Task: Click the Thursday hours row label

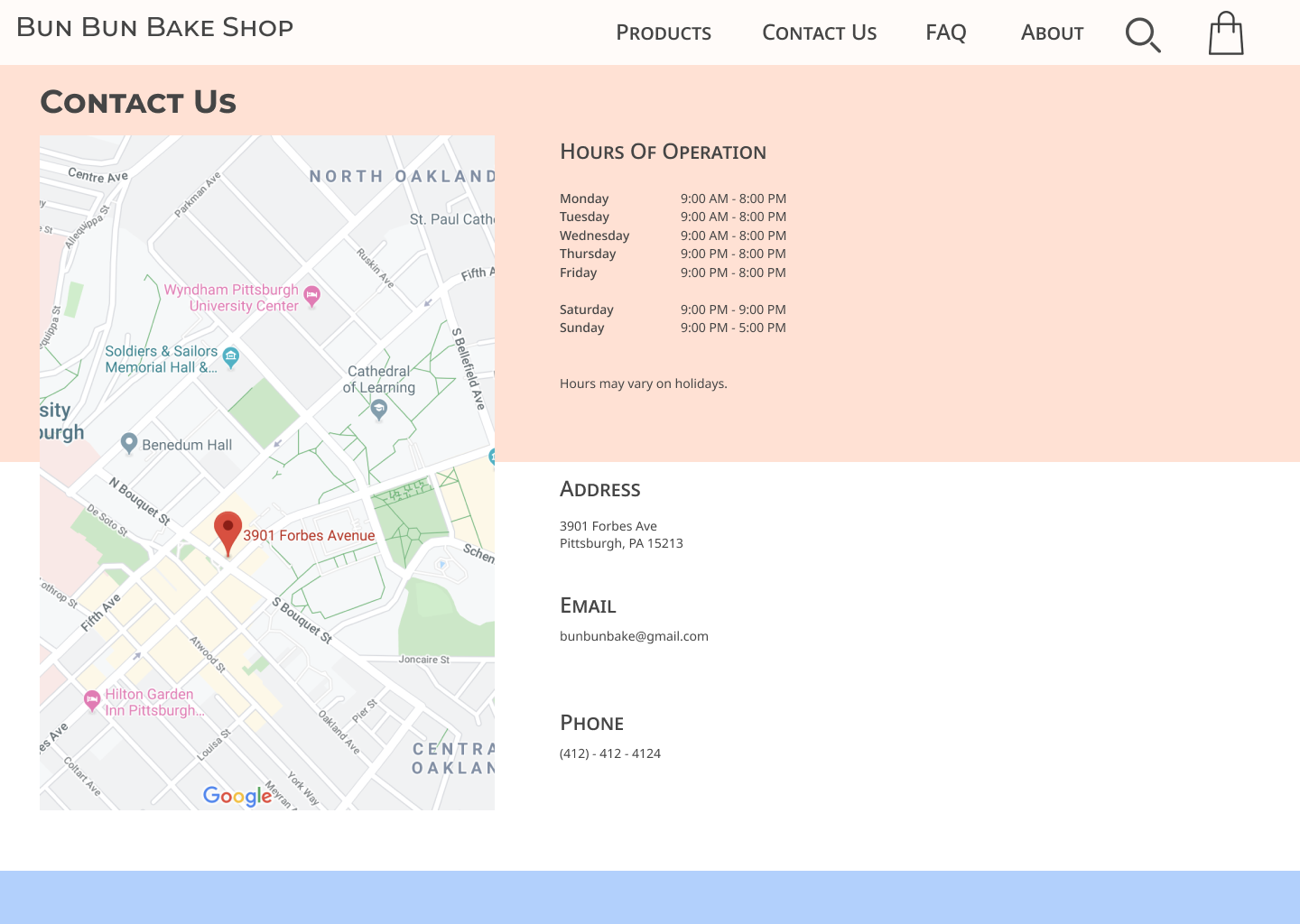Action: (x=588, y=254)
